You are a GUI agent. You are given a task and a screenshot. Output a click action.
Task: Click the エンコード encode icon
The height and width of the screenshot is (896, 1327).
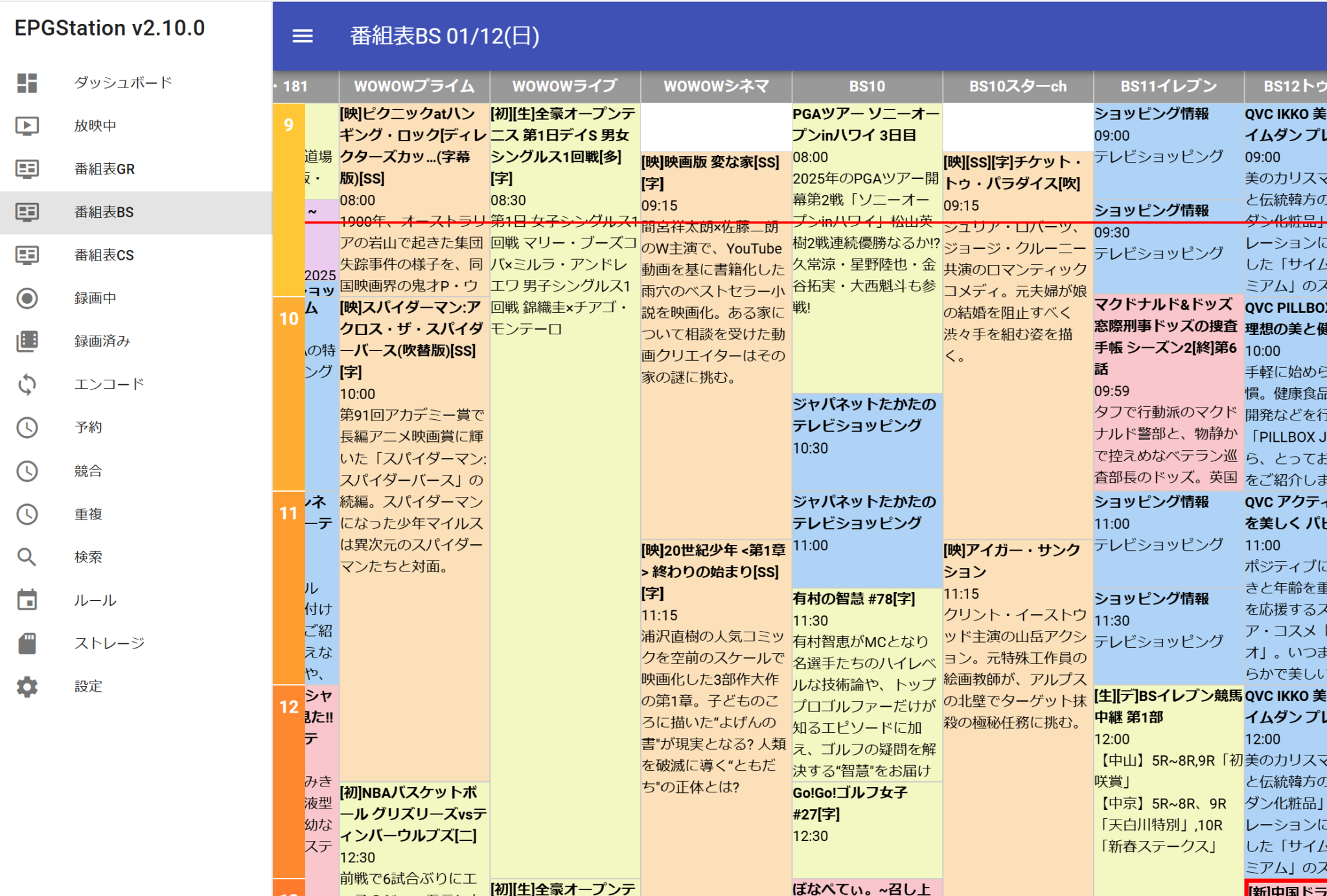[x=27, y=384]
